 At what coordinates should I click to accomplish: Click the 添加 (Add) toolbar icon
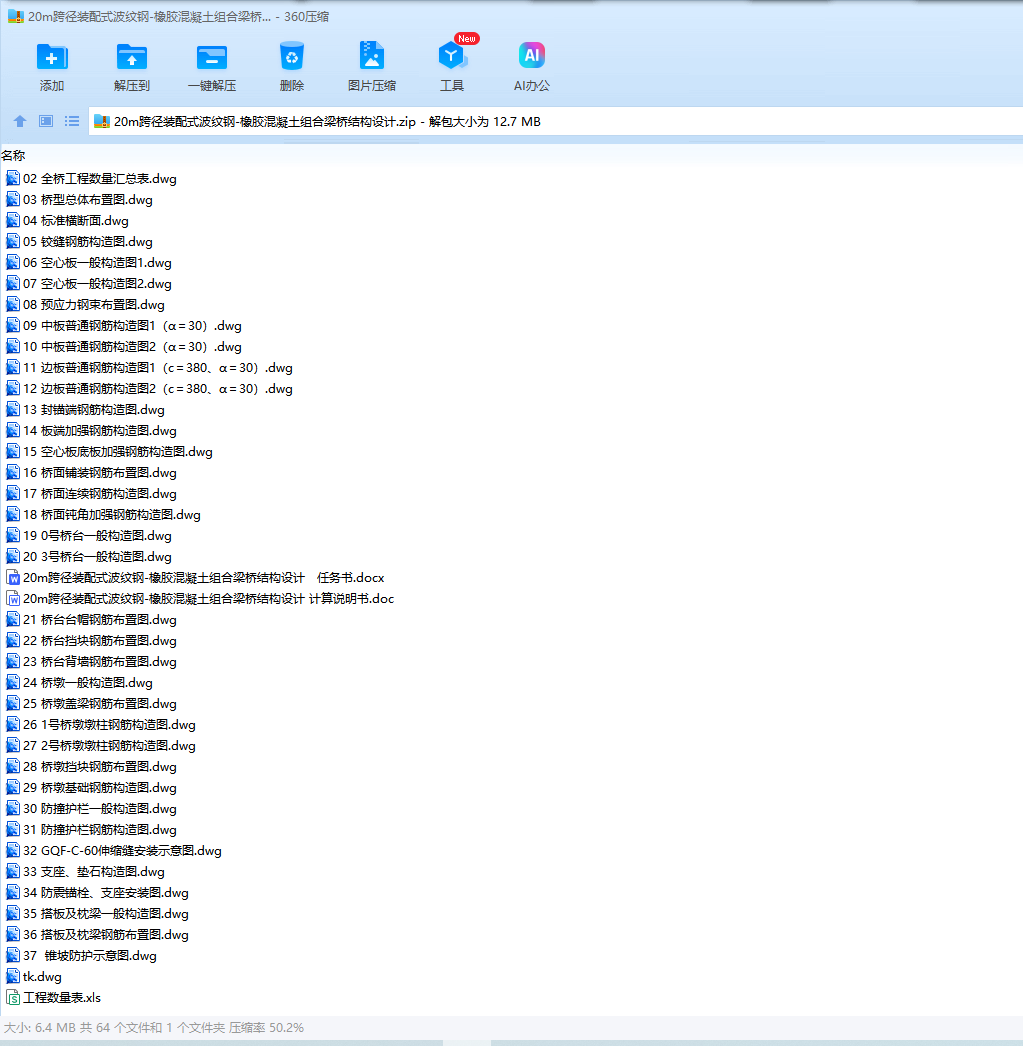[51, 57]
